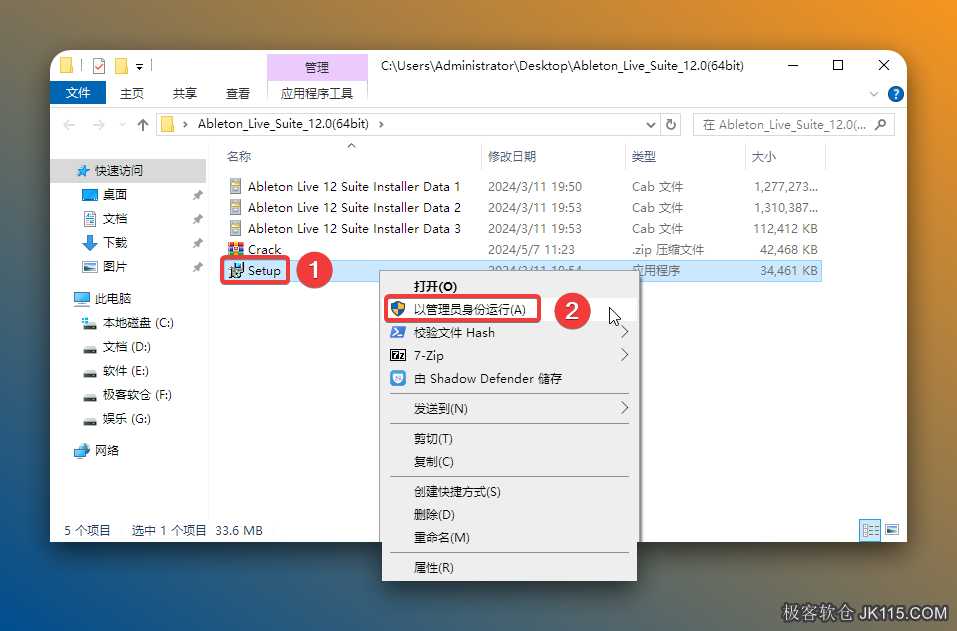Screen dimensions: 957x631
Task: Switch to the 查看 ribbon tab
Action: pos(237,93)
